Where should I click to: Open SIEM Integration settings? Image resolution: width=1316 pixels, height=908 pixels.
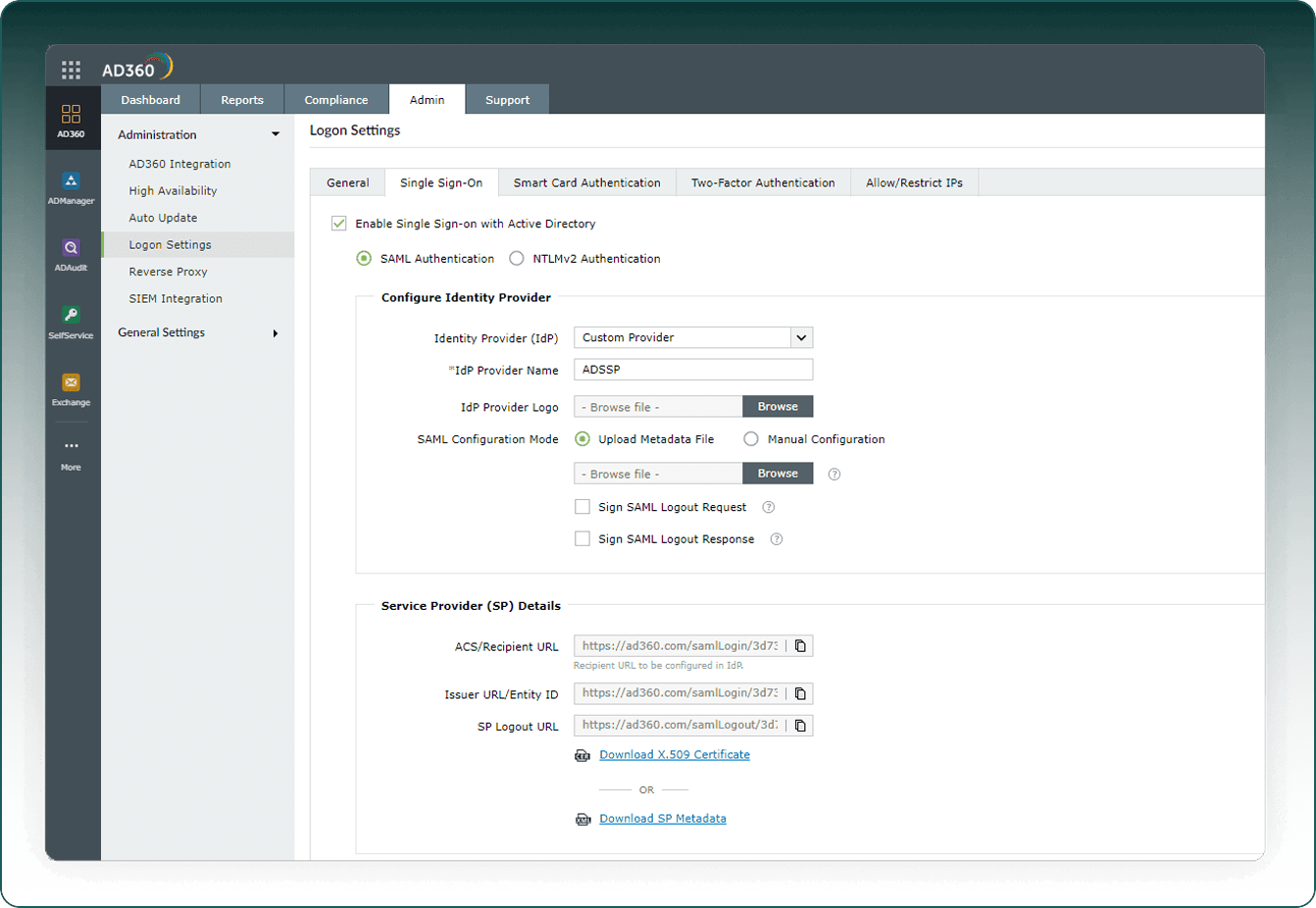(177, 299)
